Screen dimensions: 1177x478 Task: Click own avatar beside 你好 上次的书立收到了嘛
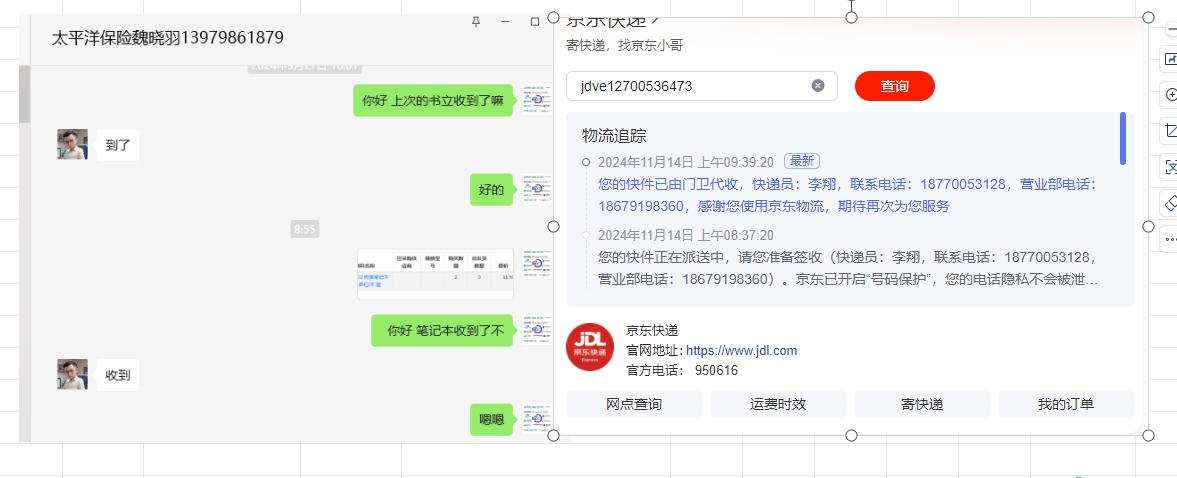point(537,100)
